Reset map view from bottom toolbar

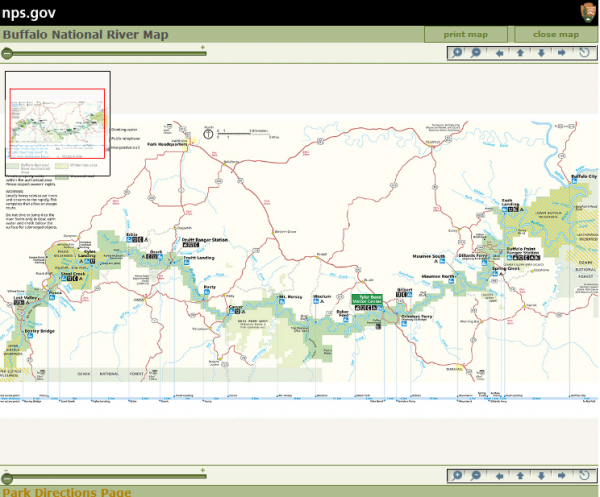point(584,475)
